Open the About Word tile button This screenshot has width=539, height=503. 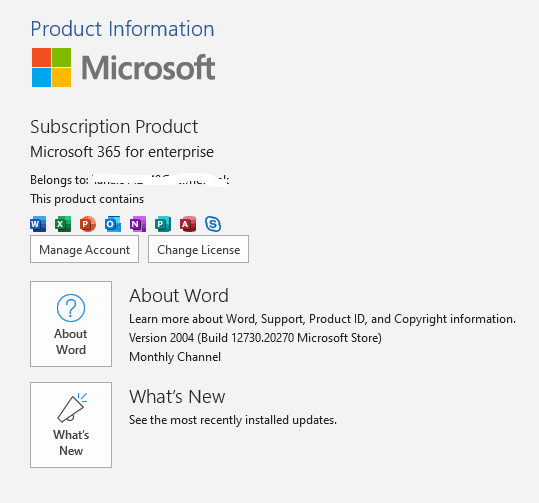71,324
